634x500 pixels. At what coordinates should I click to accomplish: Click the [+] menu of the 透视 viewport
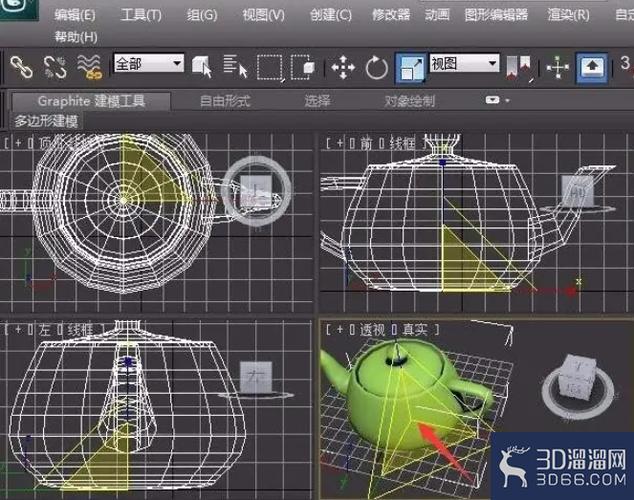(340, 330)
